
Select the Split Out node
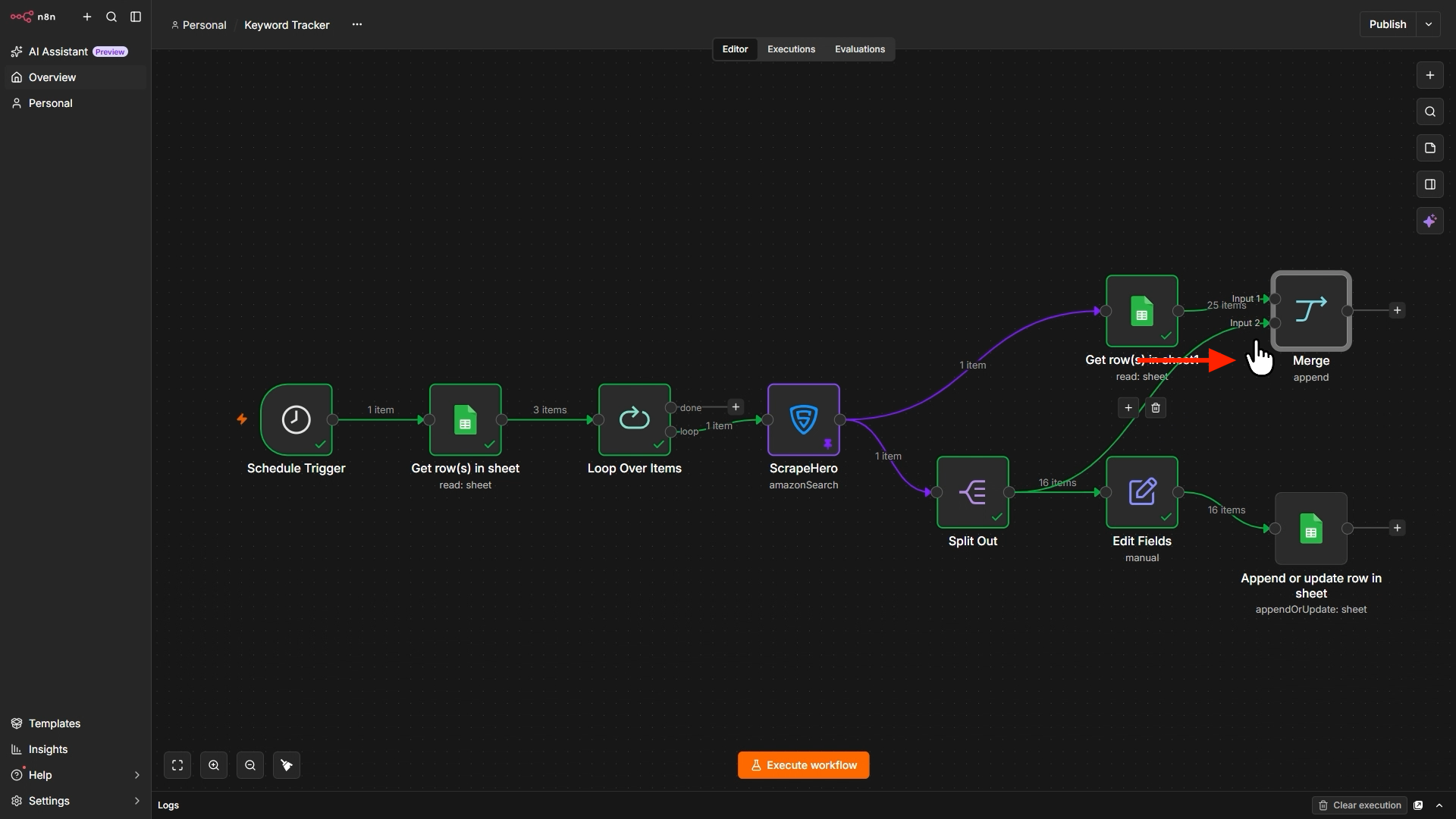pyautogui.click(x=973, y=492)
